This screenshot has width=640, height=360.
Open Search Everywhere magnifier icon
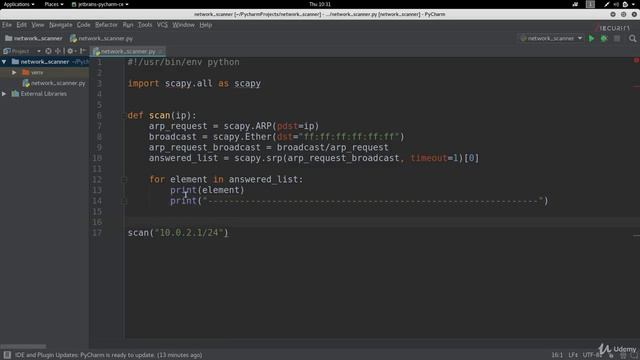tap(632, 38)
